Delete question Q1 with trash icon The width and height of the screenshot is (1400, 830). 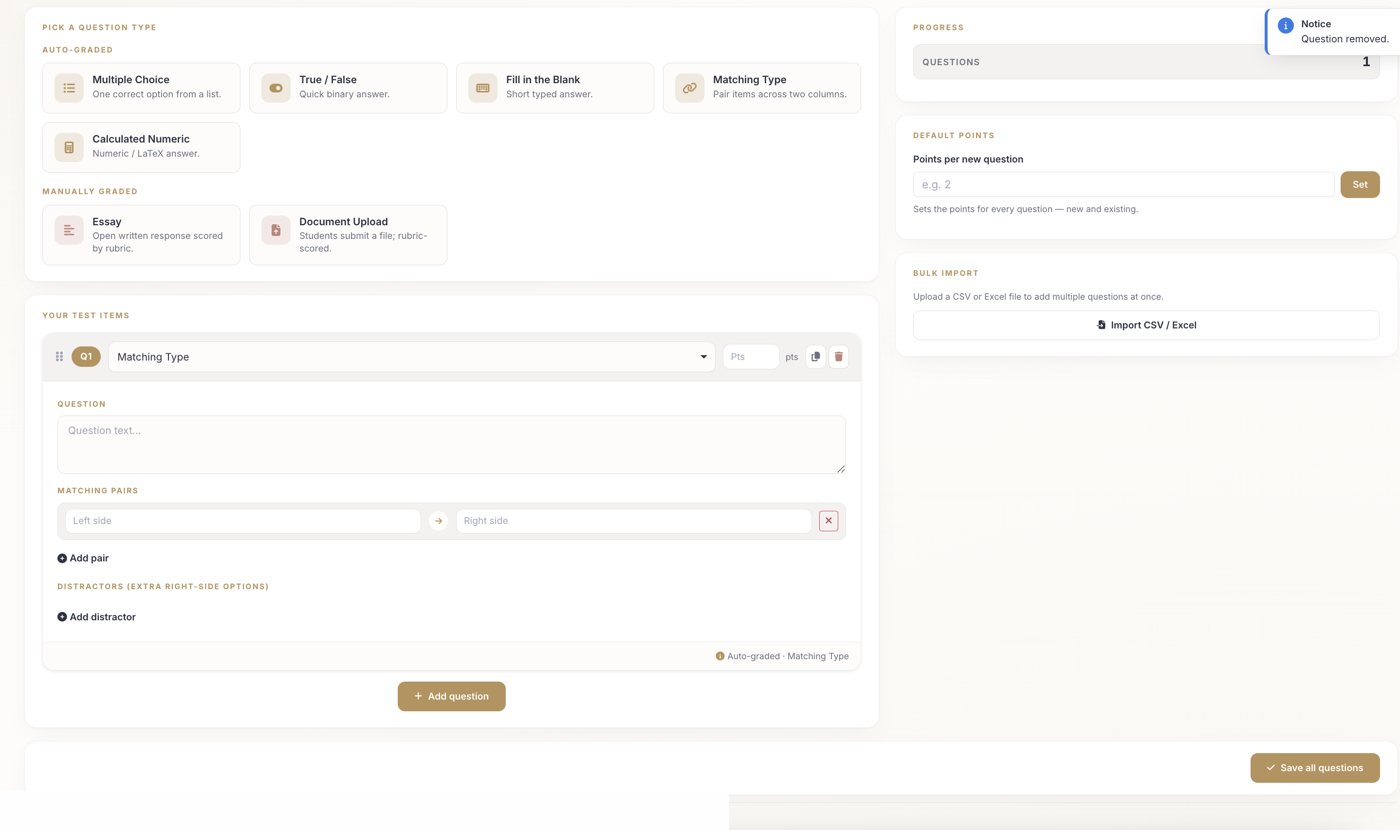[x=839, y=357]
